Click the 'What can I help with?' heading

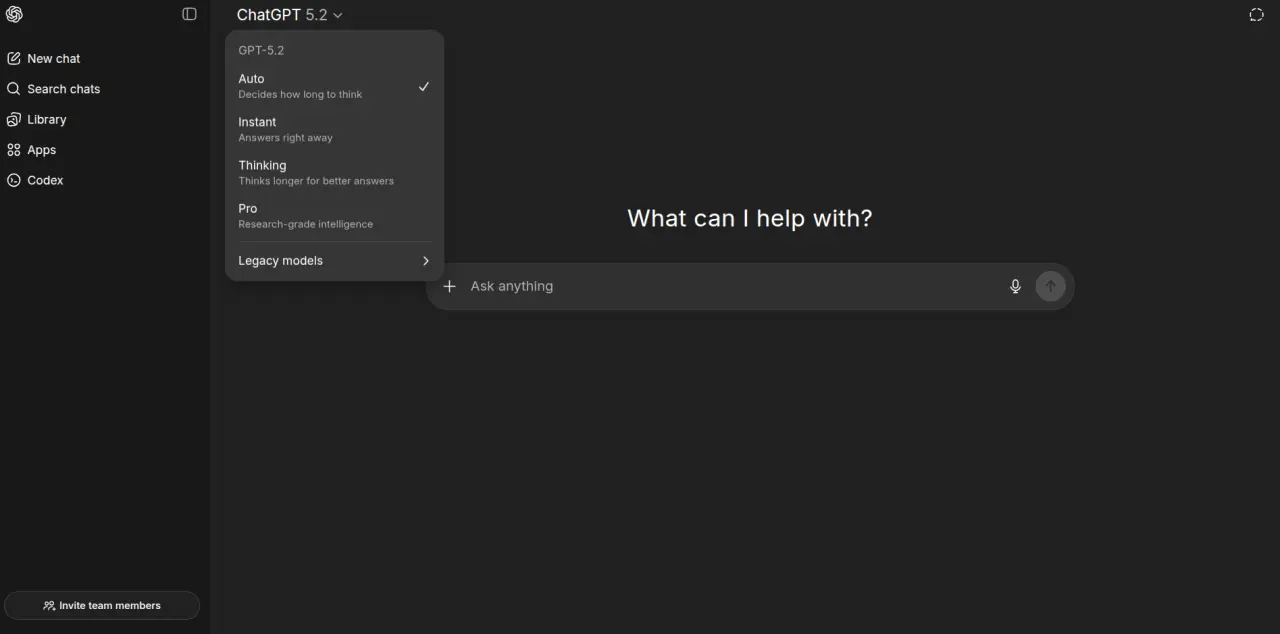(x=749, y=218)
